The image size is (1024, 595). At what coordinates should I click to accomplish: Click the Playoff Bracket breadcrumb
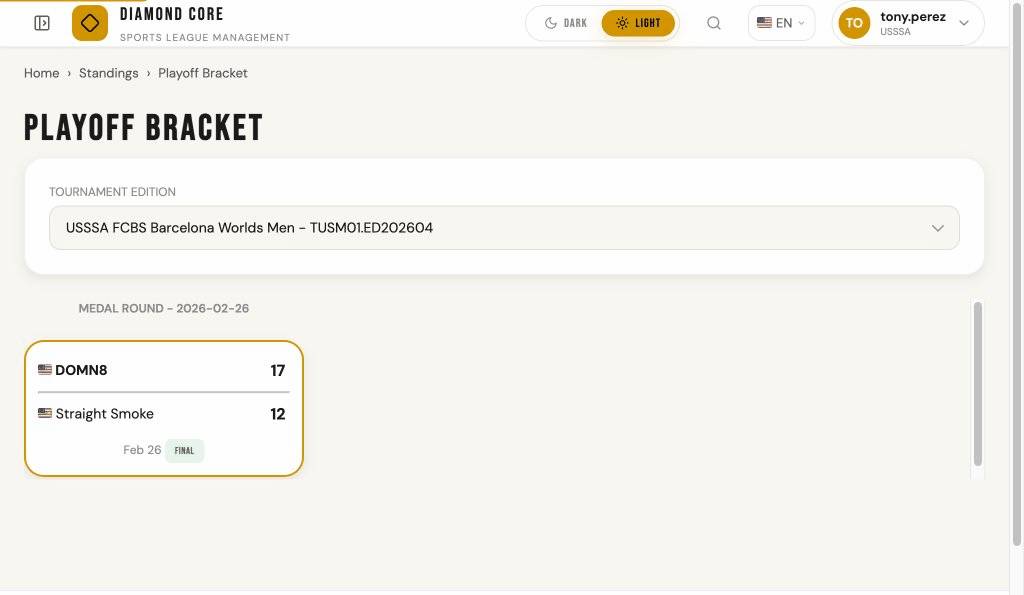point(203,73)
